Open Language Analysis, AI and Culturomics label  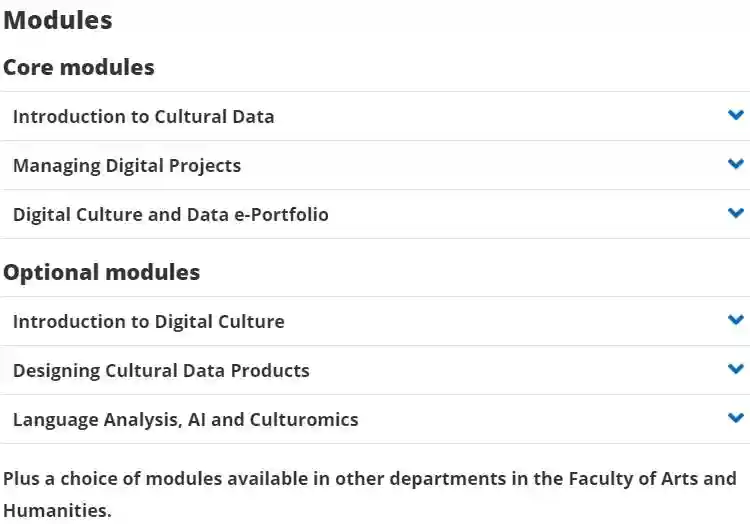point(185,419)
